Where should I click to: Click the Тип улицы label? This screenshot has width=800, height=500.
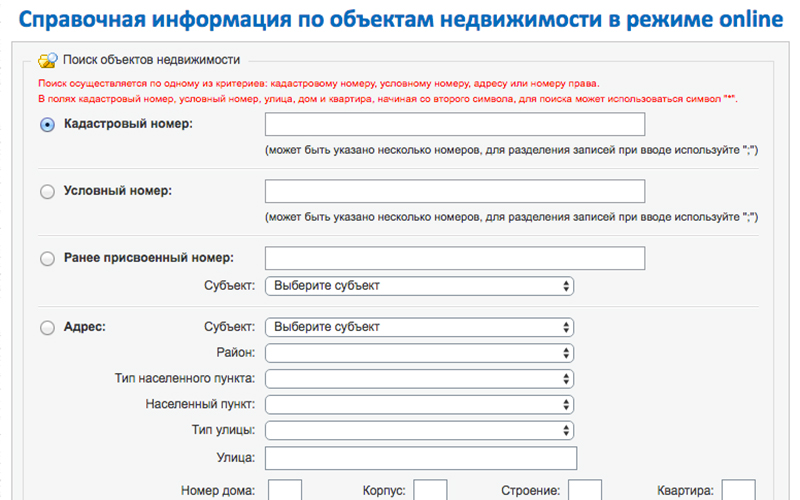[x=223, y=430]
